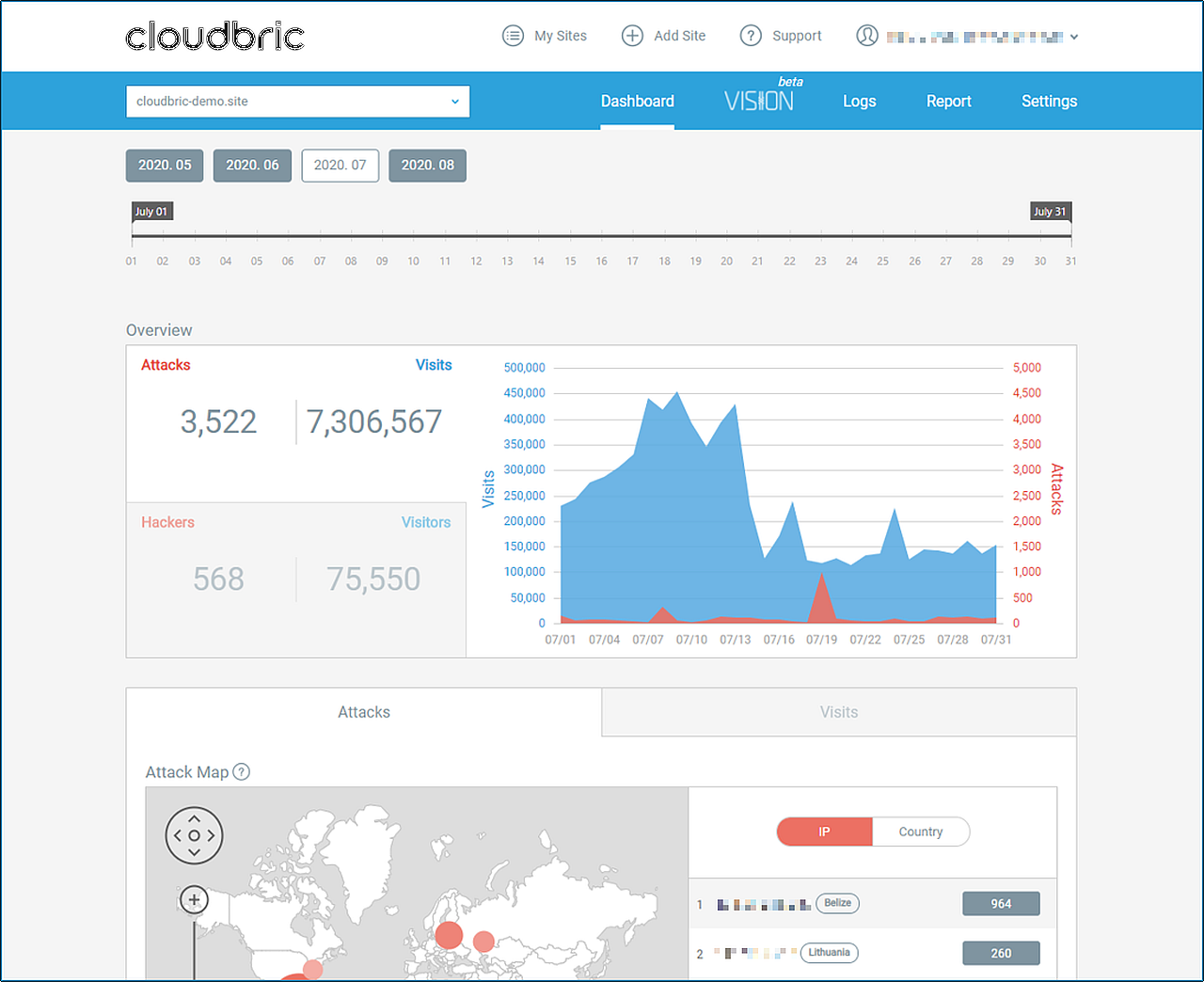The image size is (1204, 982).
Task: Open the cloudbric-demo.site site selector
Action: (297, 102)
